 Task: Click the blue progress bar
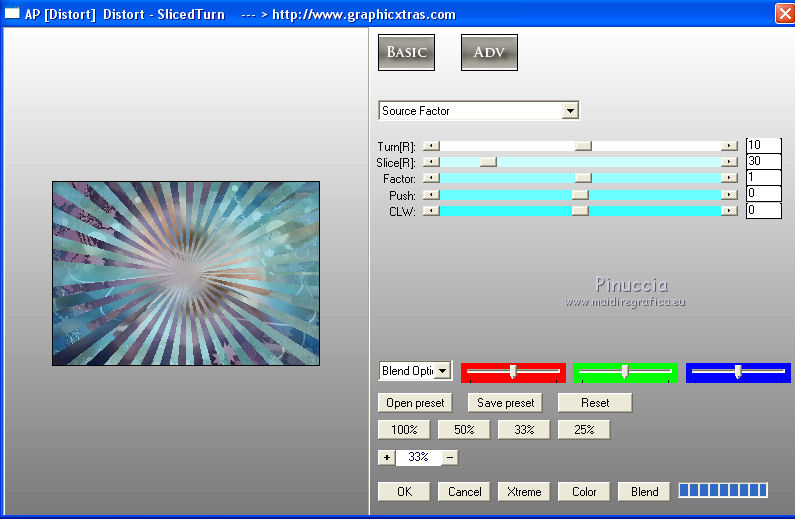(723, 490)
